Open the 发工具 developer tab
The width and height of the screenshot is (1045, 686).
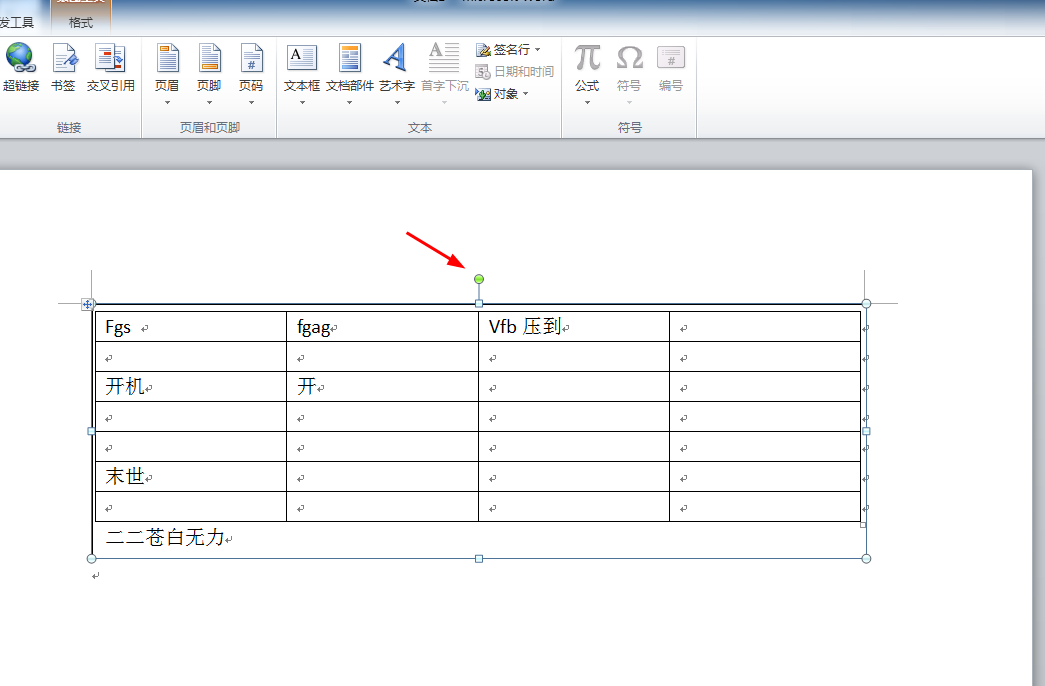point(17,23)
